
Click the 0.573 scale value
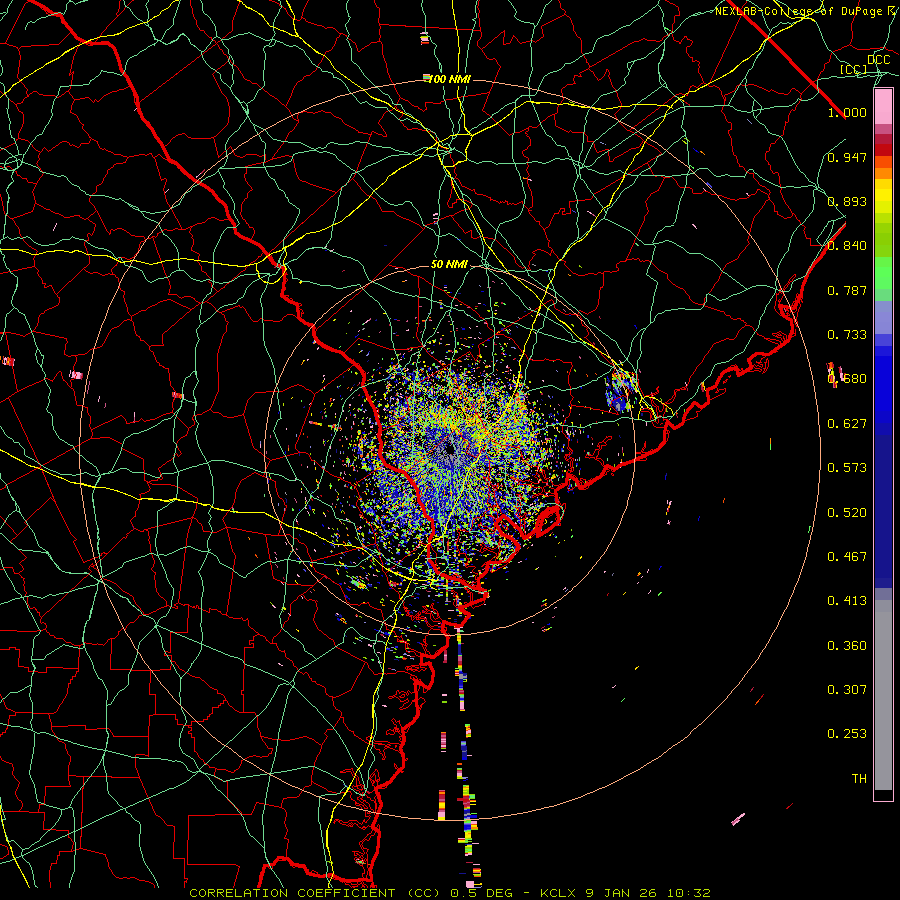point(847,468)
